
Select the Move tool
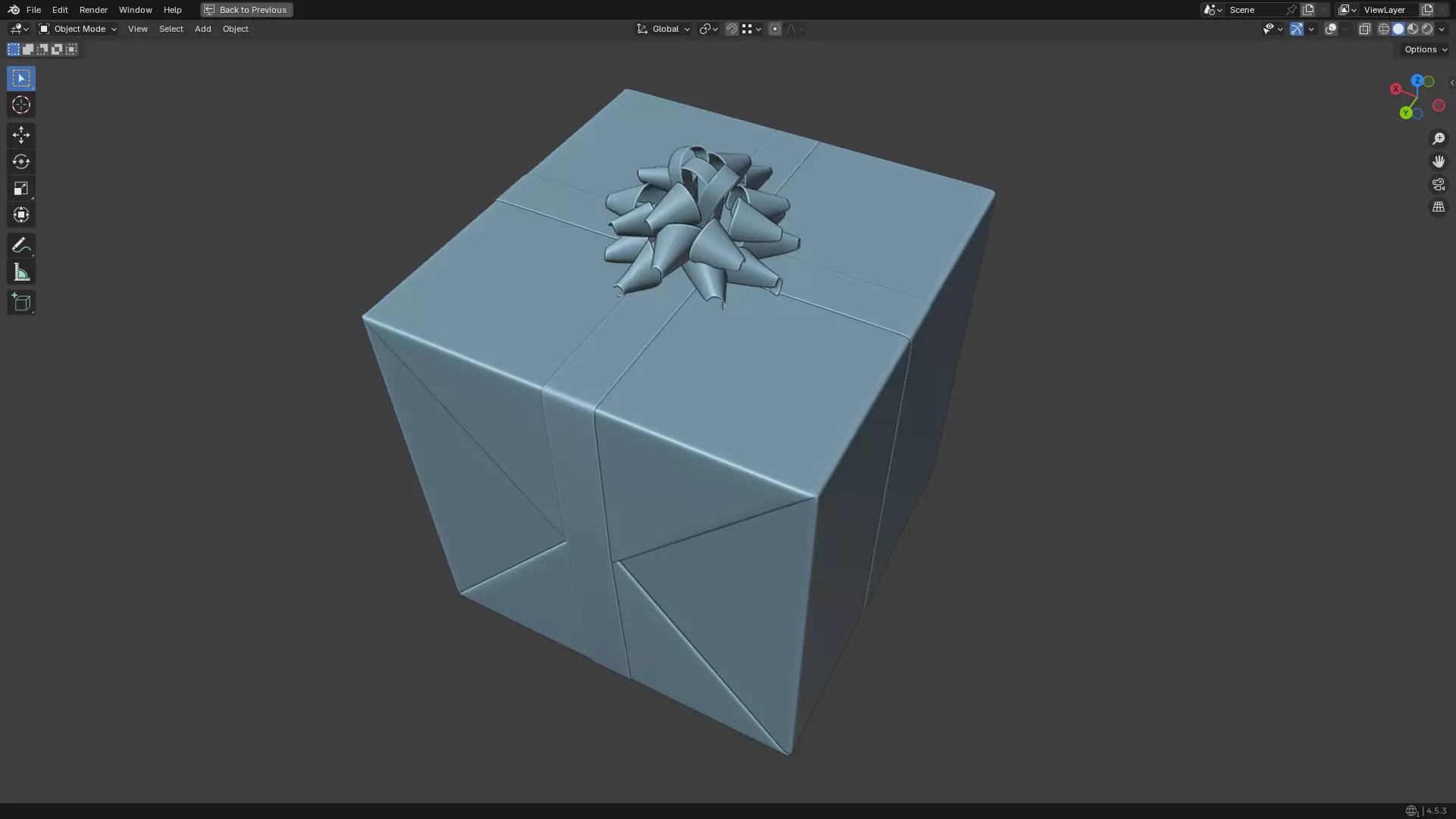pos(21,135)
